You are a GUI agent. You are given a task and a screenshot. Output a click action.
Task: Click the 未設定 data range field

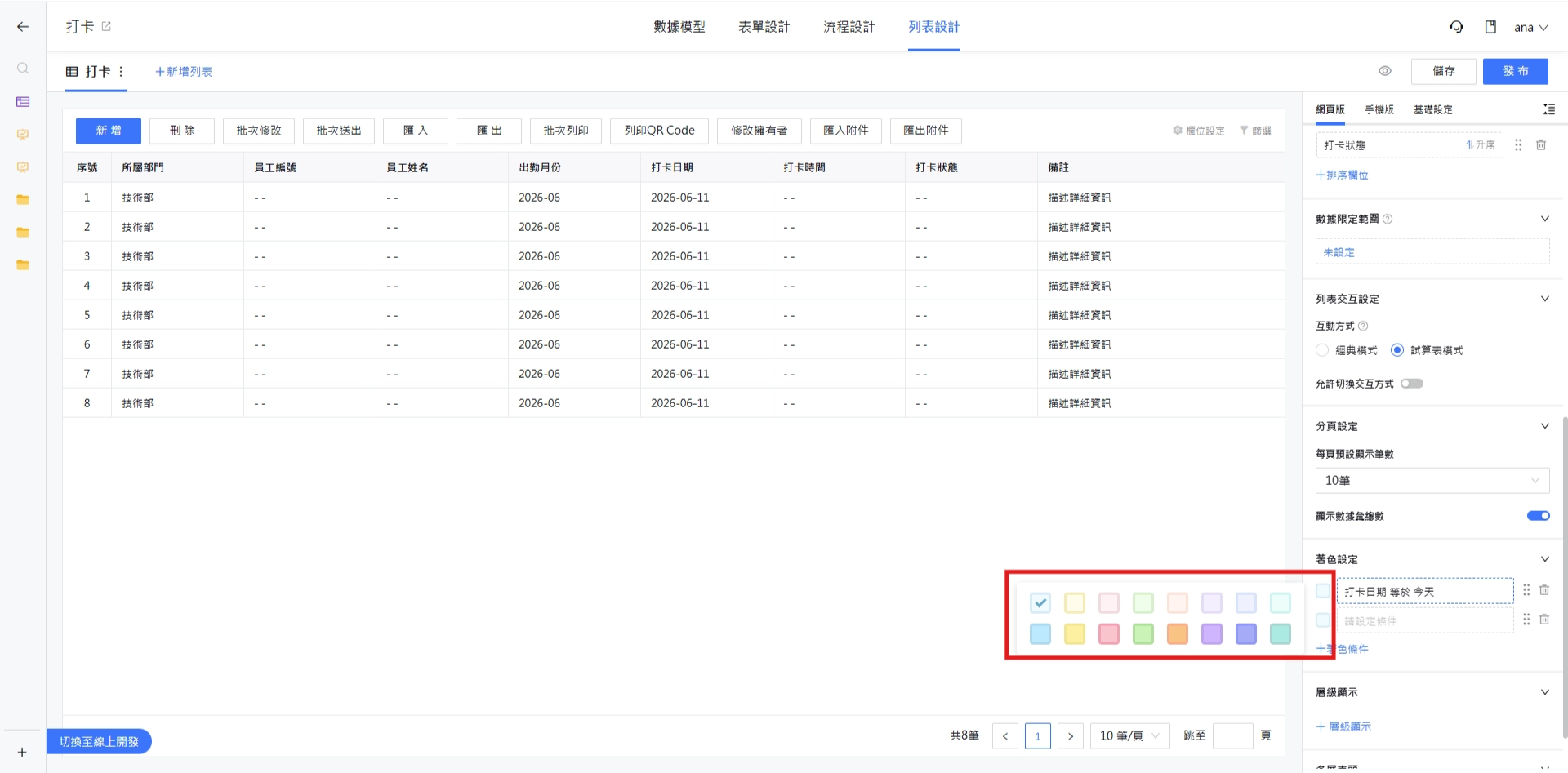pyautogui.click(x=1432, y=251)
